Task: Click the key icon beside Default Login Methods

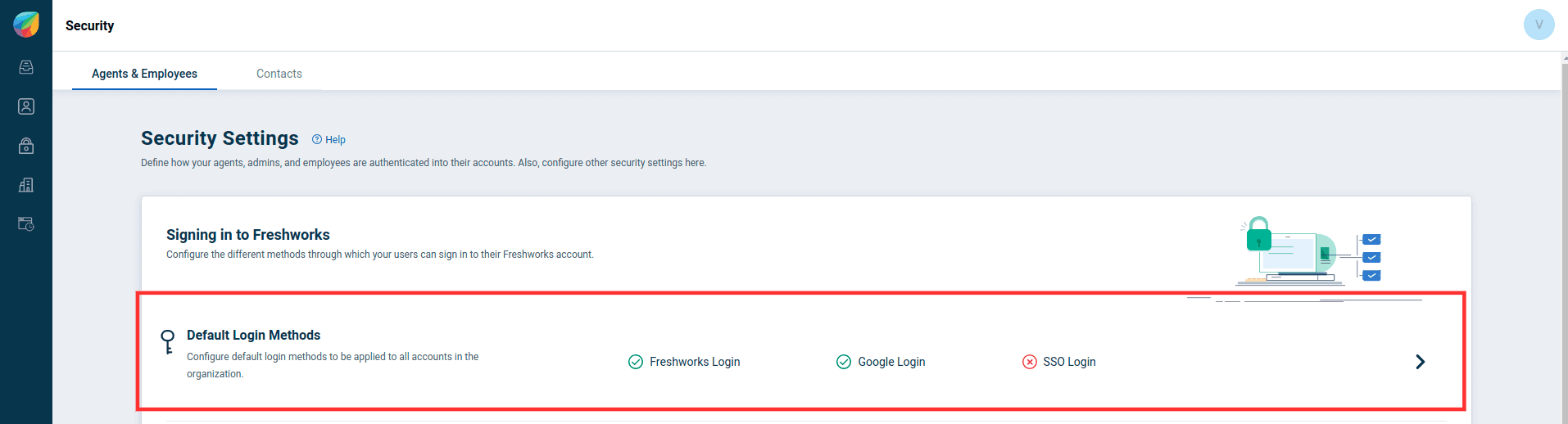Action: tap(168, 341)
